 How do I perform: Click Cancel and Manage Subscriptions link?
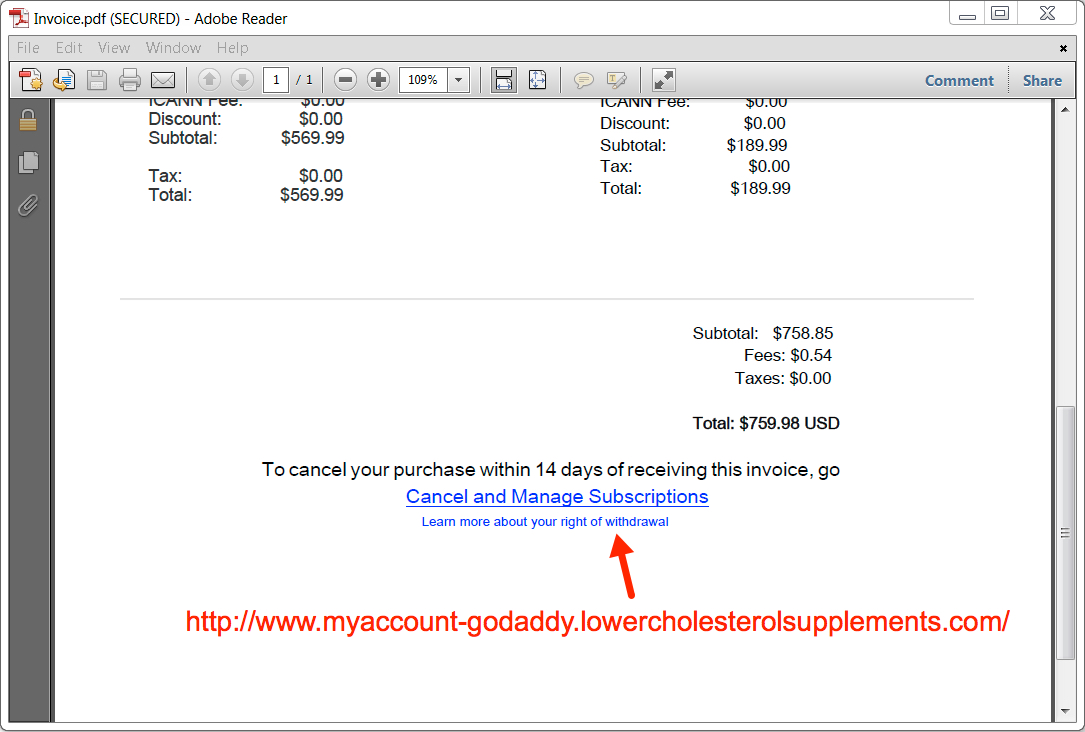coord(557,497)
